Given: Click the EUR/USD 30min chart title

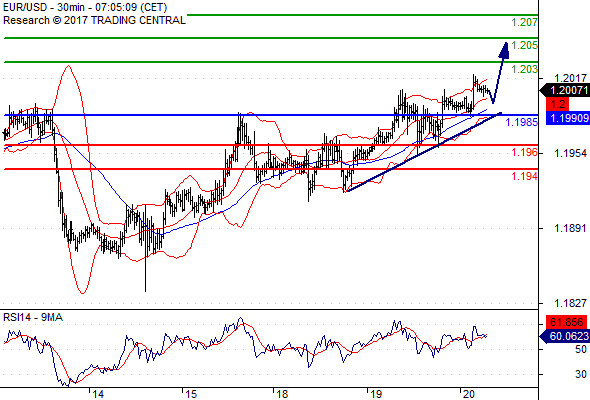Looking at the screenshot, I should [x=85, y=7].
